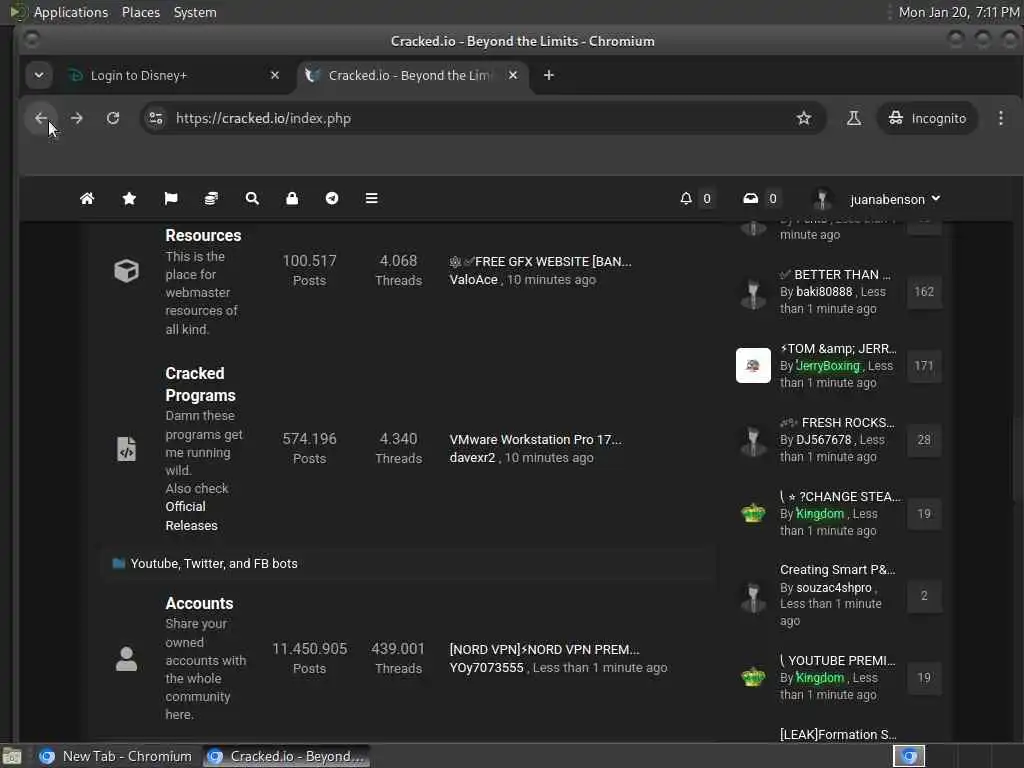Open FRESH ROCKS thread in sidebar
This screenshot has width=1024, height=768.
[x=838, y=423]
